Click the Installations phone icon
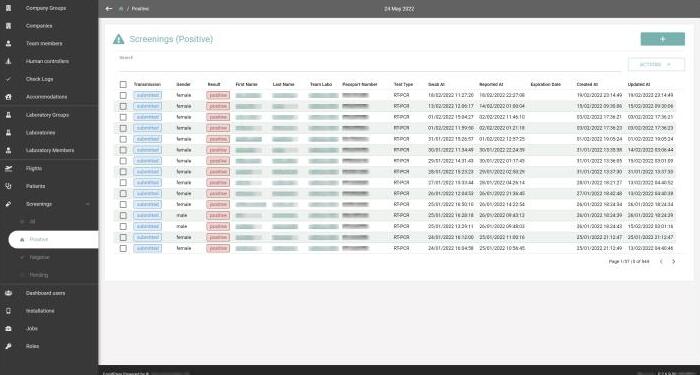700x375 pixels. click(8, 311)
